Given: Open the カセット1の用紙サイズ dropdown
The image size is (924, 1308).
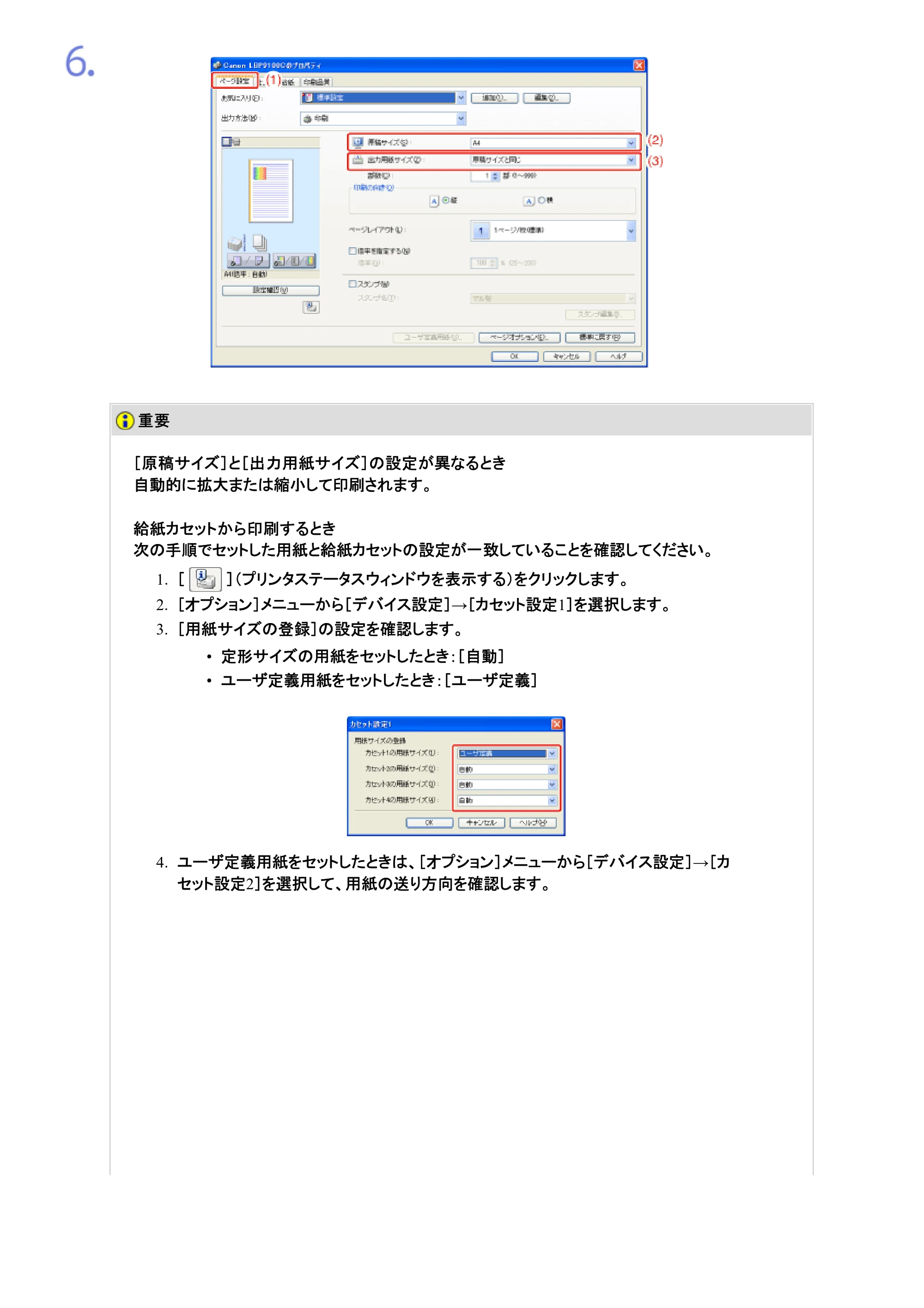Looking at the screenshot, I should (x=507, y=754).
